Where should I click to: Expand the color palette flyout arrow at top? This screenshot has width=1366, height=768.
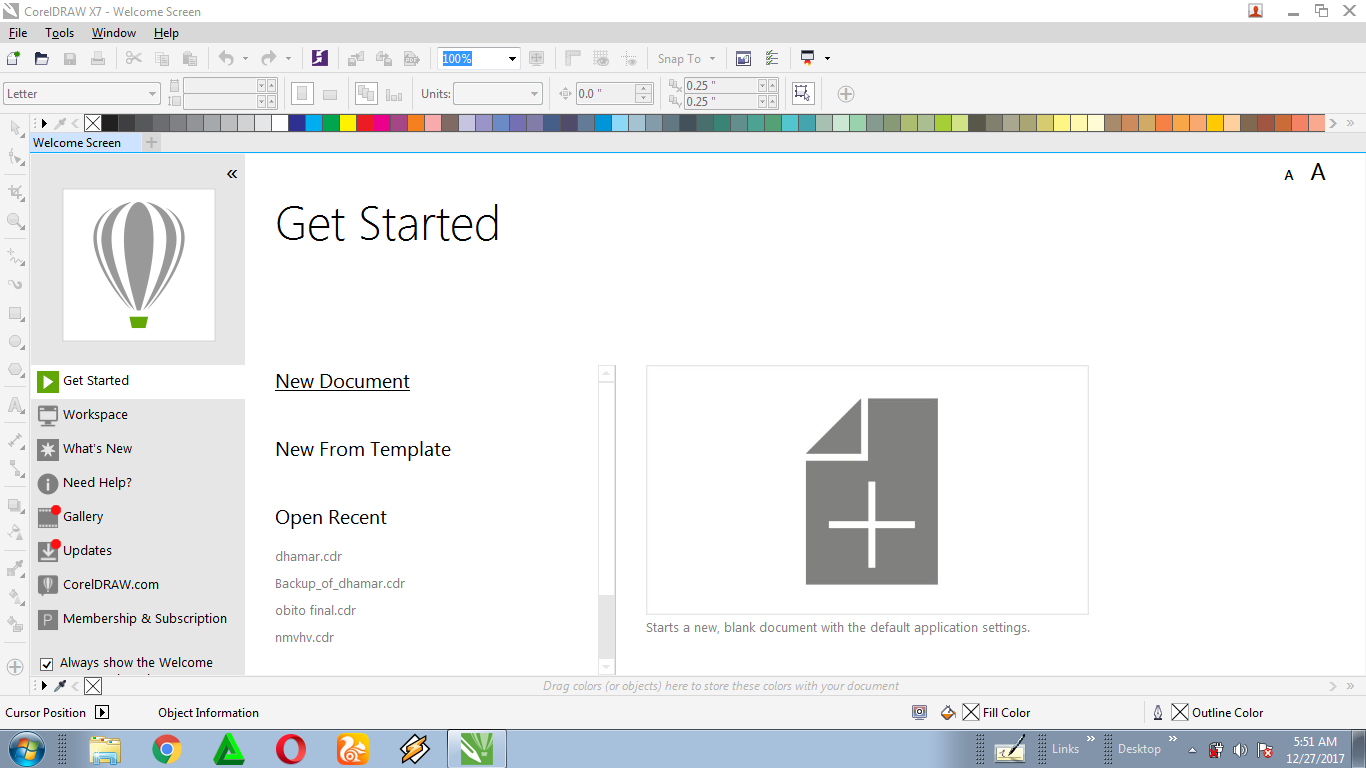pos(44,123)
